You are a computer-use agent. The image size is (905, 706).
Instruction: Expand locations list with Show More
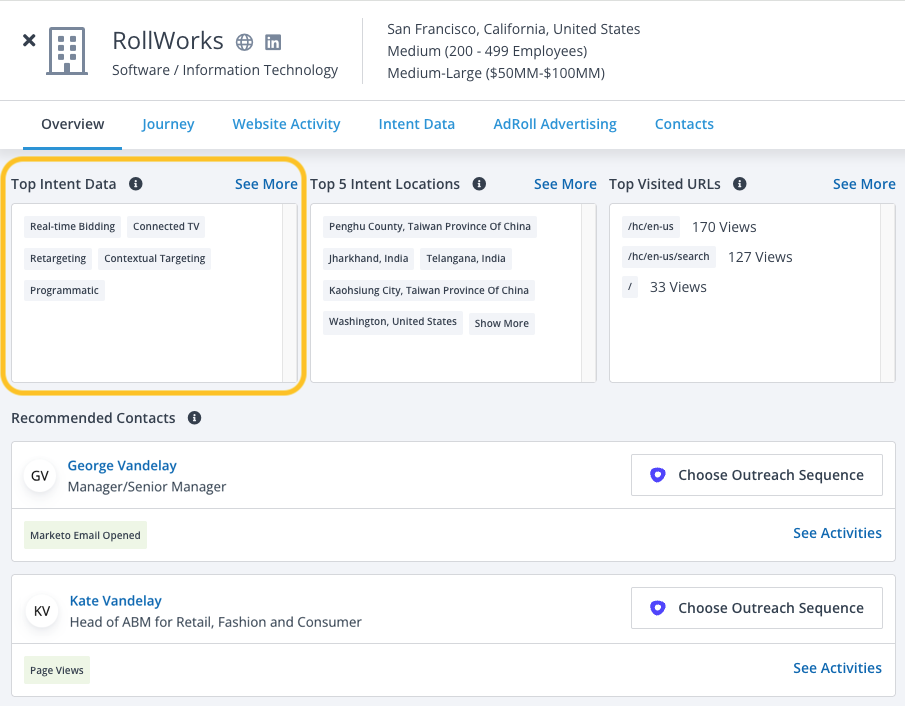coord(501,323)
